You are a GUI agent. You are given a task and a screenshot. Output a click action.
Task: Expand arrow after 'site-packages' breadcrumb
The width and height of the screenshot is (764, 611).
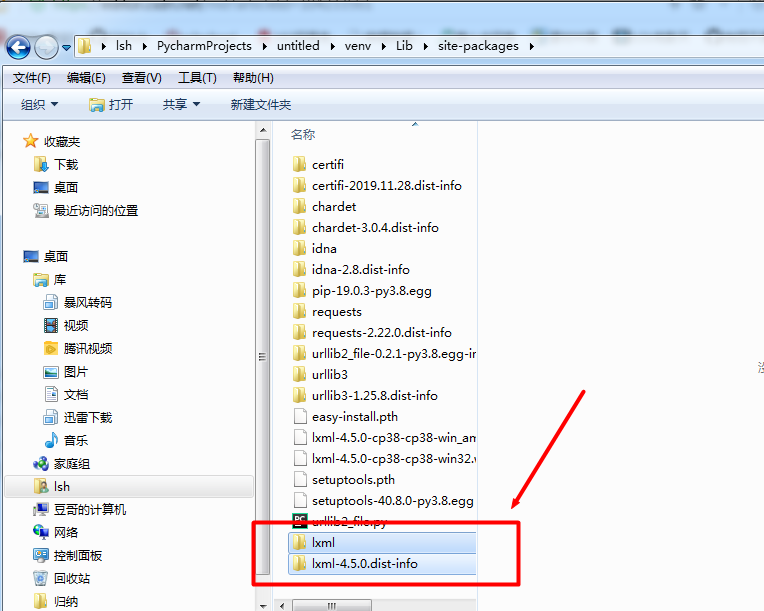532,46
